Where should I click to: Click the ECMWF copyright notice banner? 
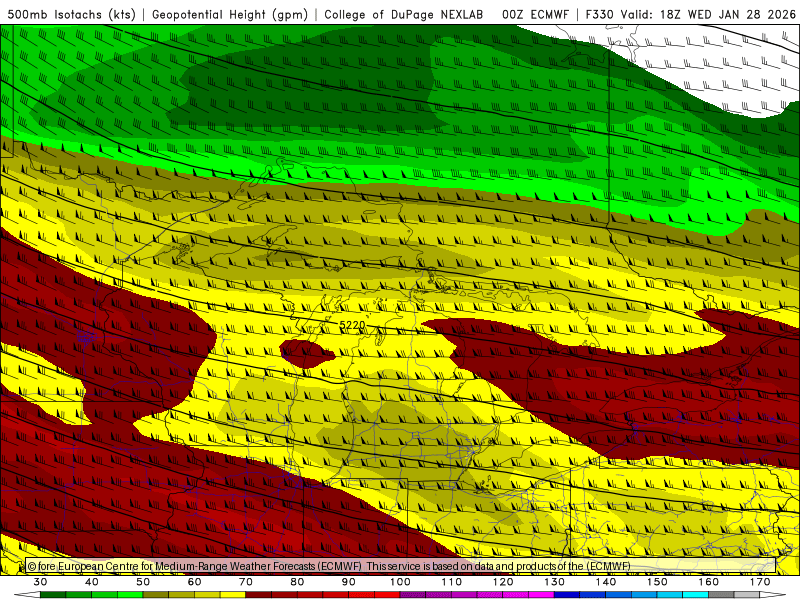tap(401, 566)
